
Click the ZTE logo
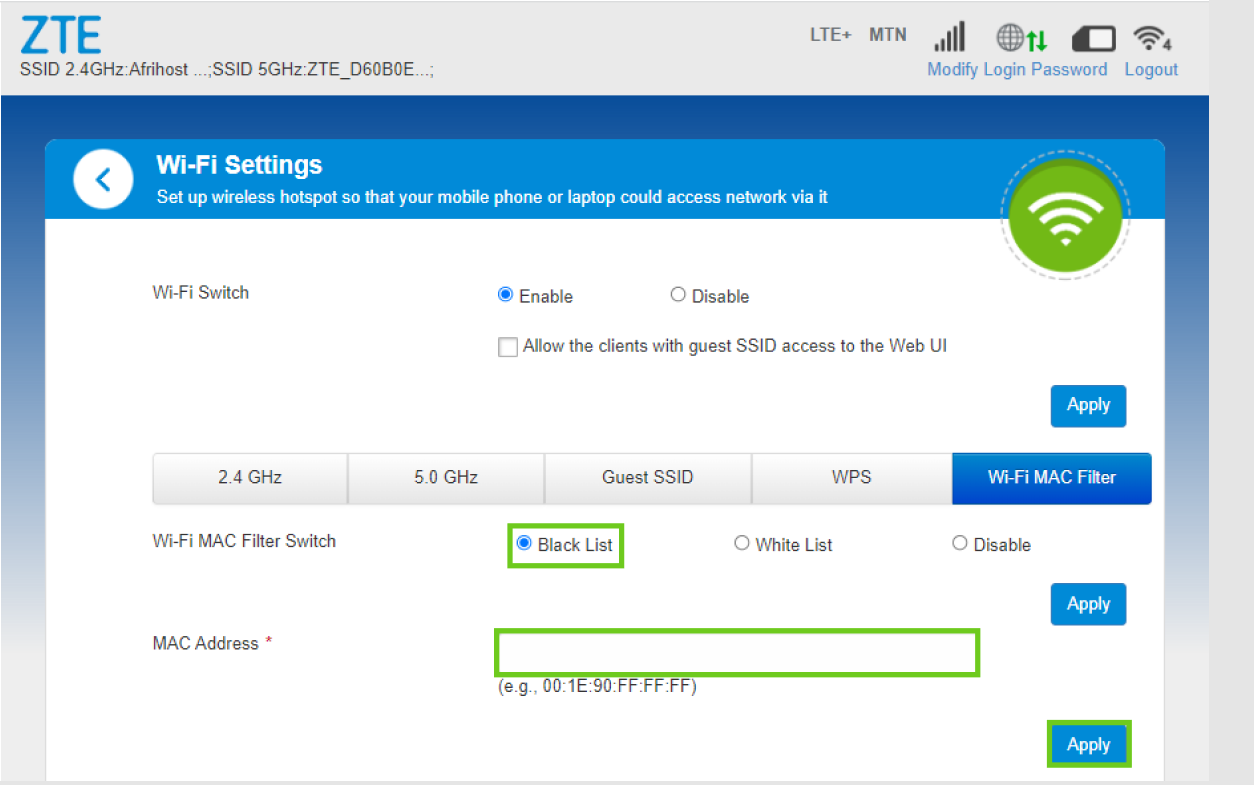click(61, 36)
